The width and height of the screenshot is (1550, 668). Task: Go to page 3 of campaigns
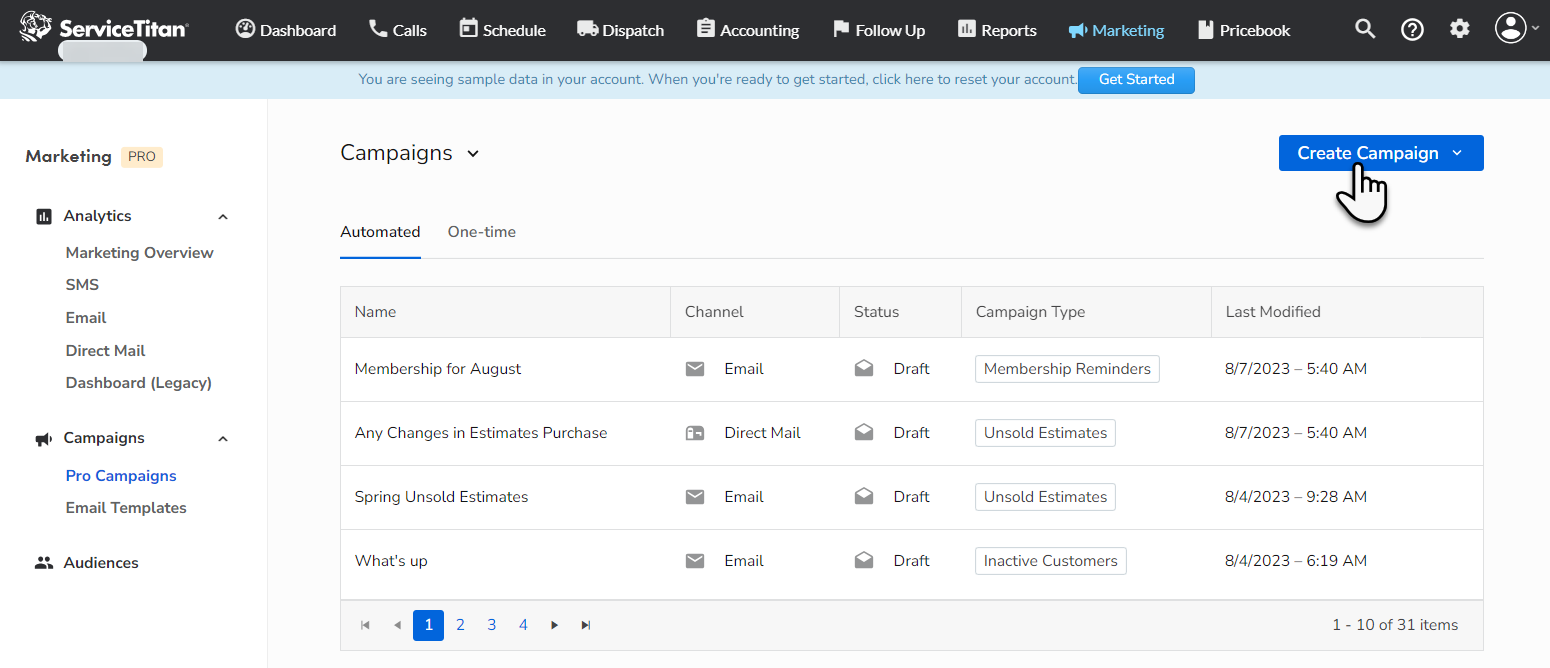(x=492, y=625)
